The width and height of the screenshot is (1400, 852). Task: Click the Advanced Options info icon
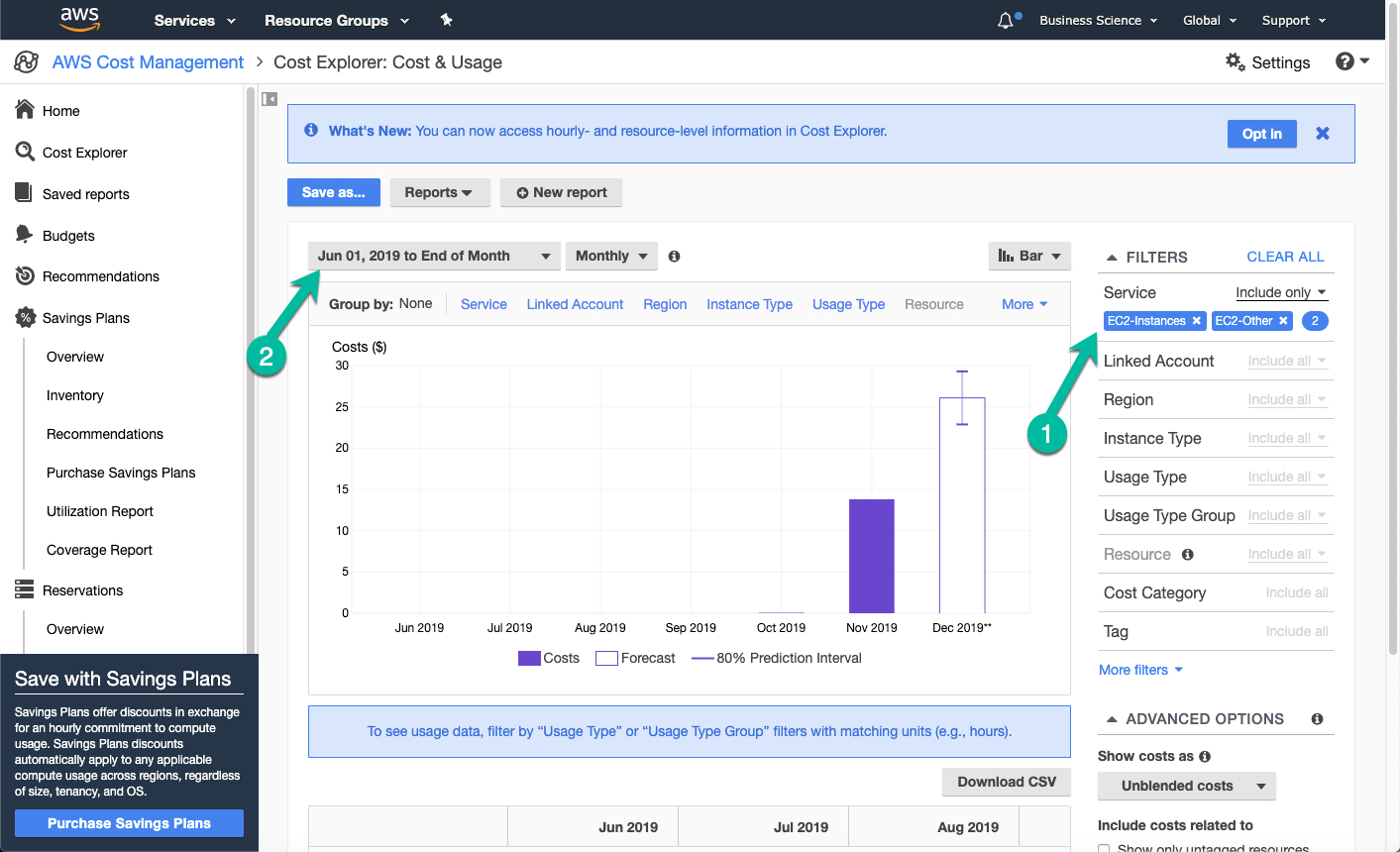pyautogui.click(x=1317, y=719)
